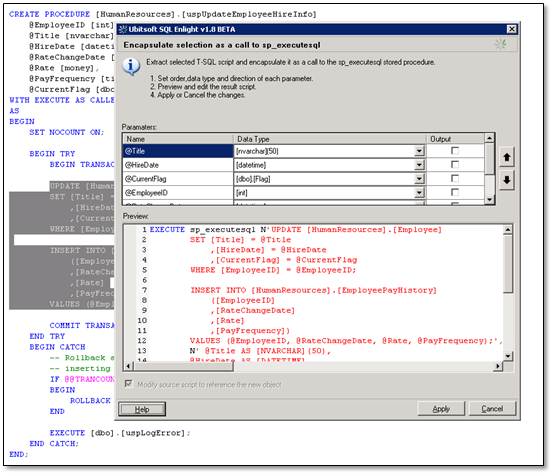Click WITH EXECUTE AS line in editor
553x475 pixels.
pyautogui.click(x=62, y=100)
